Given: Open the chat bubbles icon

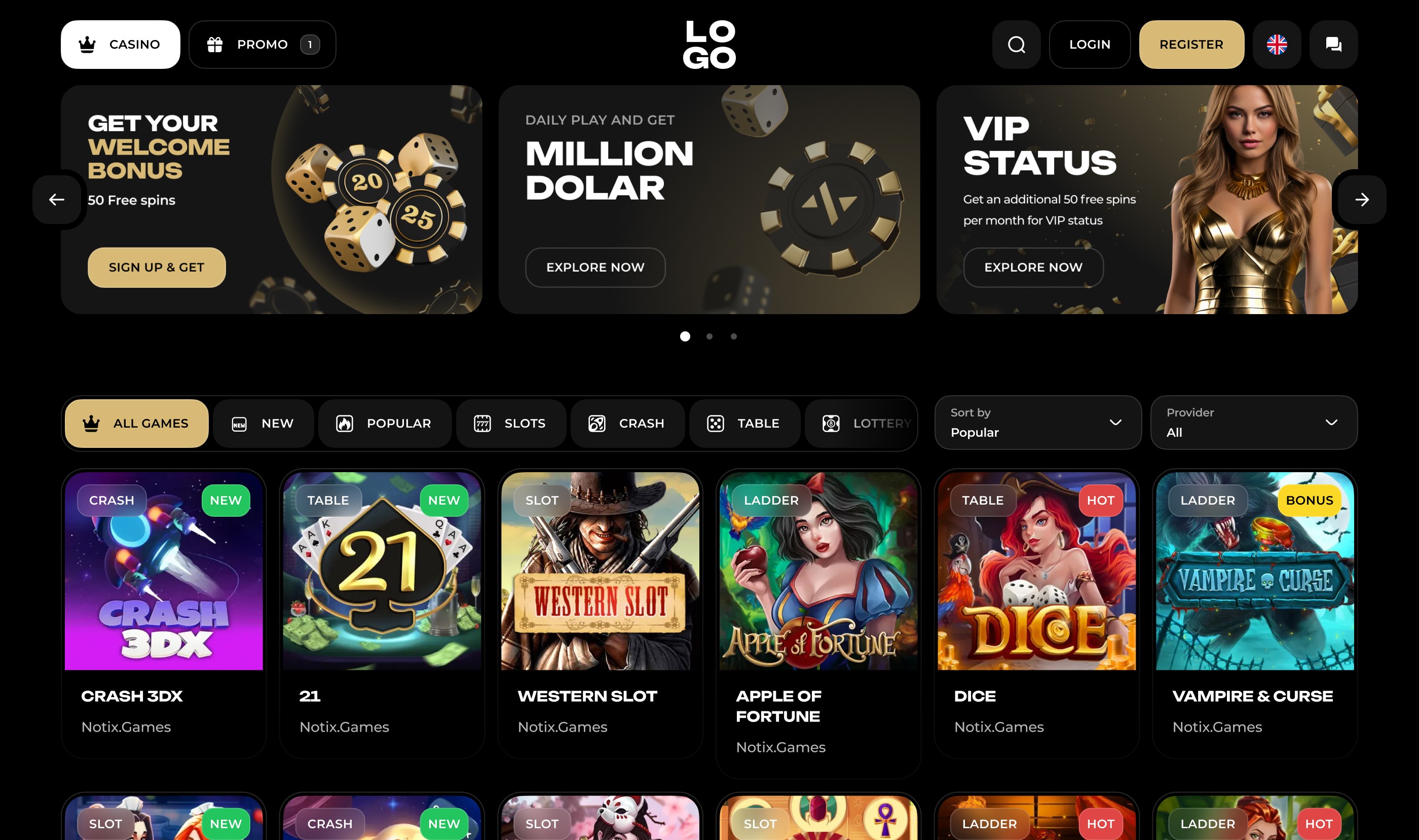Looking at the screenshot, I should (1333, 44).
